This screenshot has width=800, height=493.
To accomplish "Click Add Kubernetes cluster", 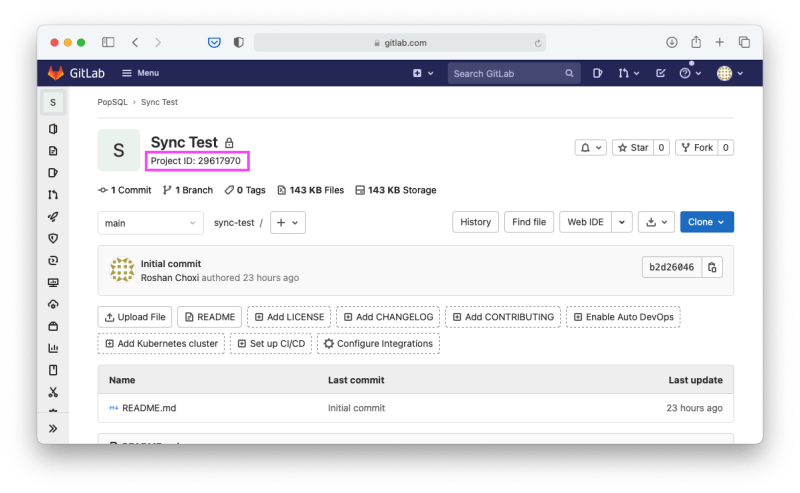I will [161, 343].
